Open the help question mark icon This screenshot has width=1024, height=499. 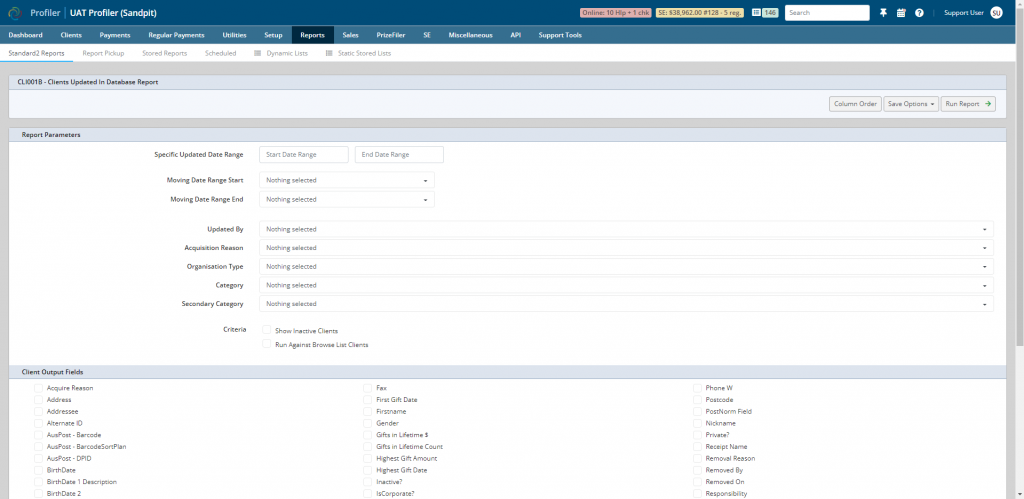tap(920, 12)
